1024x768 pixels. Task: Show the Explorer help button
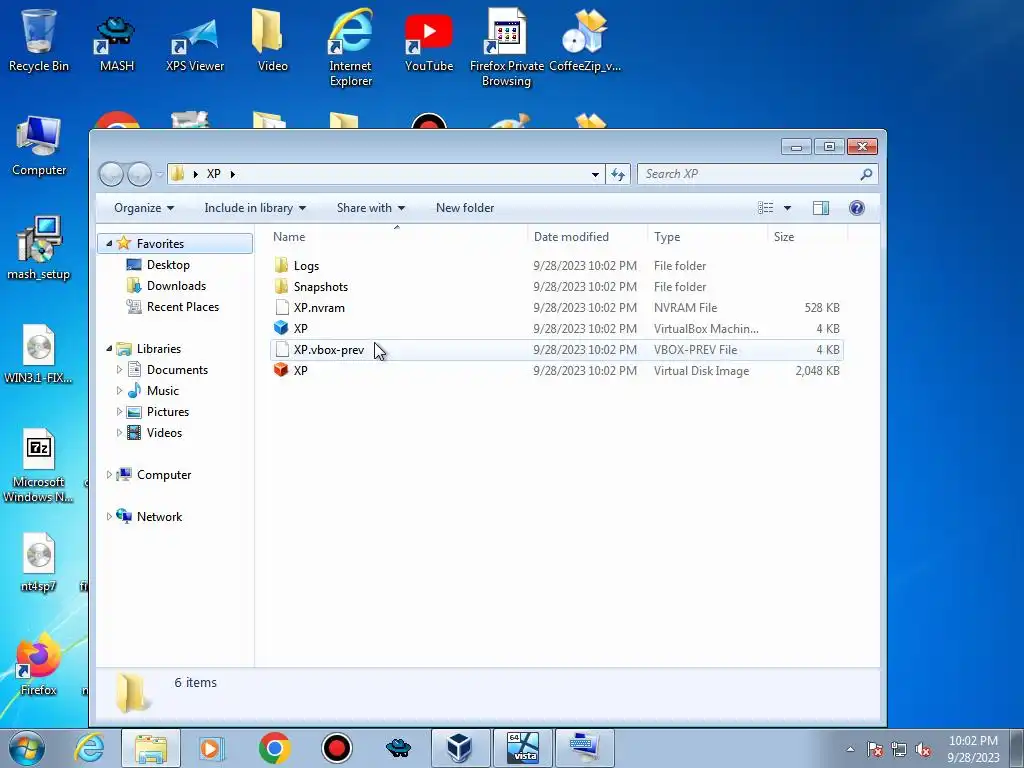coord(857,208)
